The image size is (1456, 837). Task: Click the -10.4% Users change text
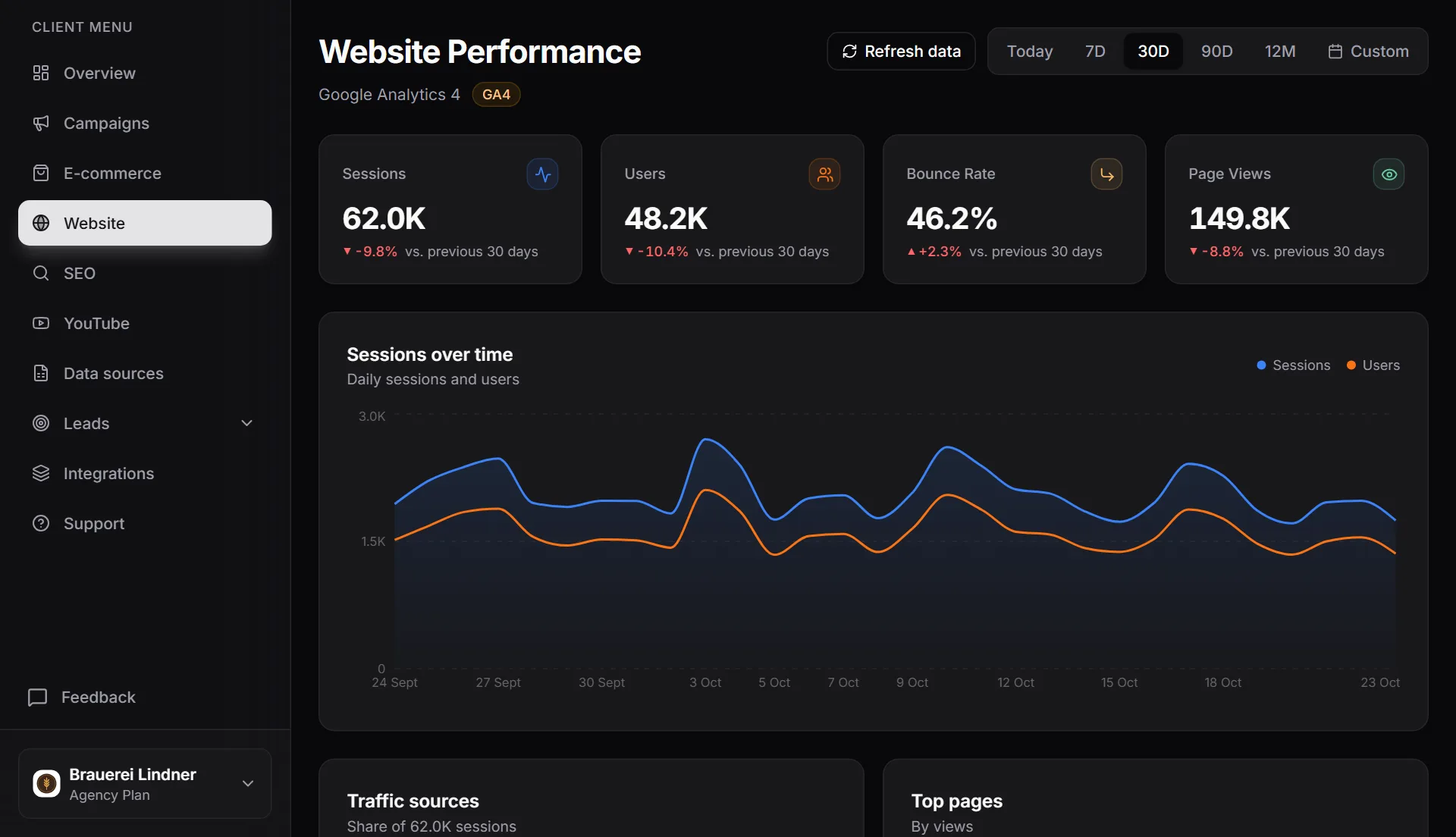click(x=663, y=252)
